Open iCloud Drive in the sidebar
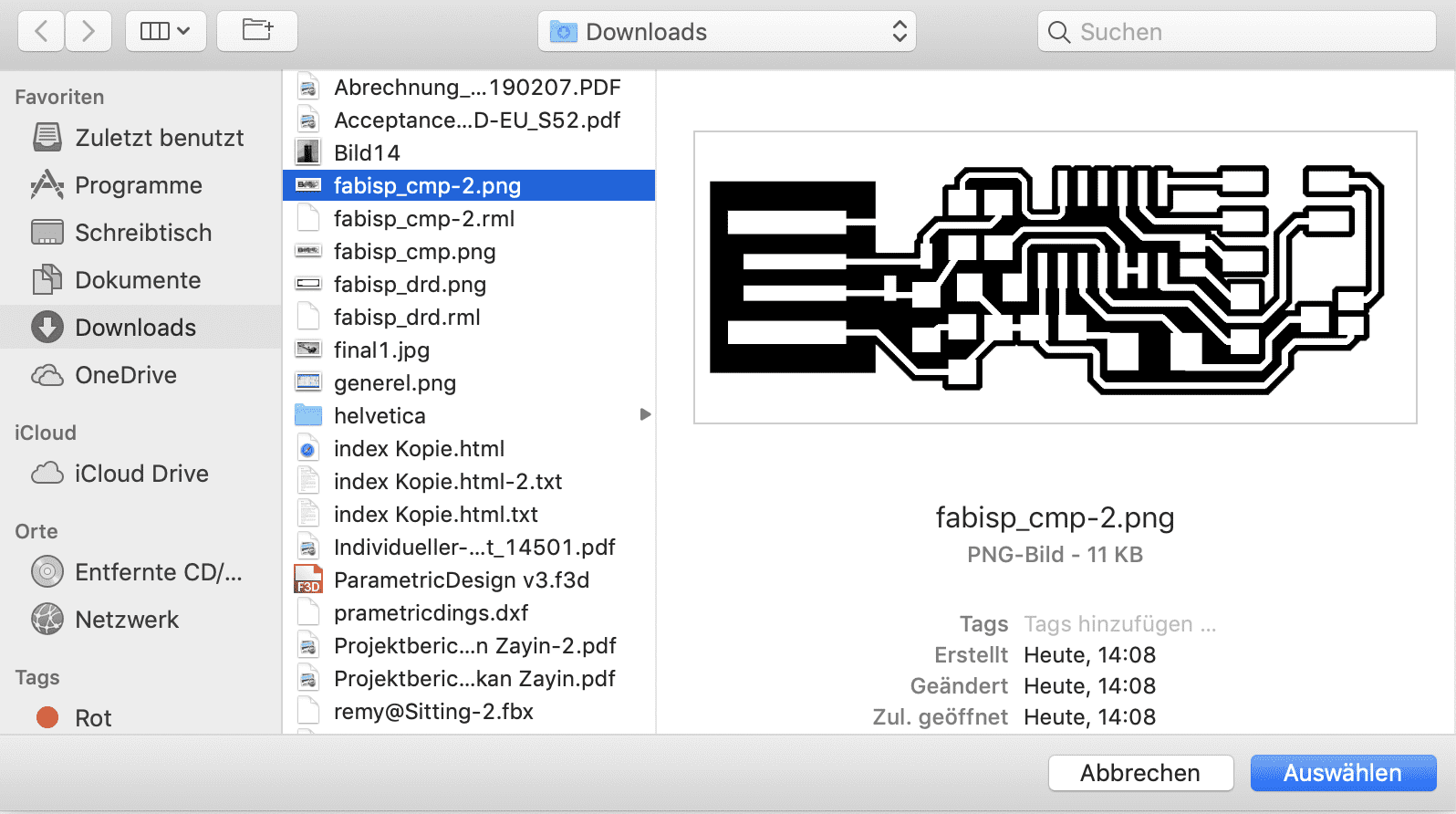 (140, 474)
